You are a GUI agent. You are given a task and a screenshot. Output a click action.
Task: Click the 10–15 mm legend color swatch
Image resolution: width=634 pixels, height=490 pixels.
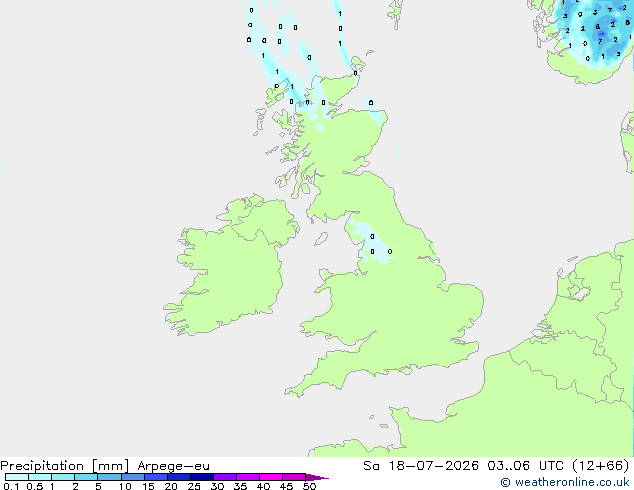coord(132,477)
